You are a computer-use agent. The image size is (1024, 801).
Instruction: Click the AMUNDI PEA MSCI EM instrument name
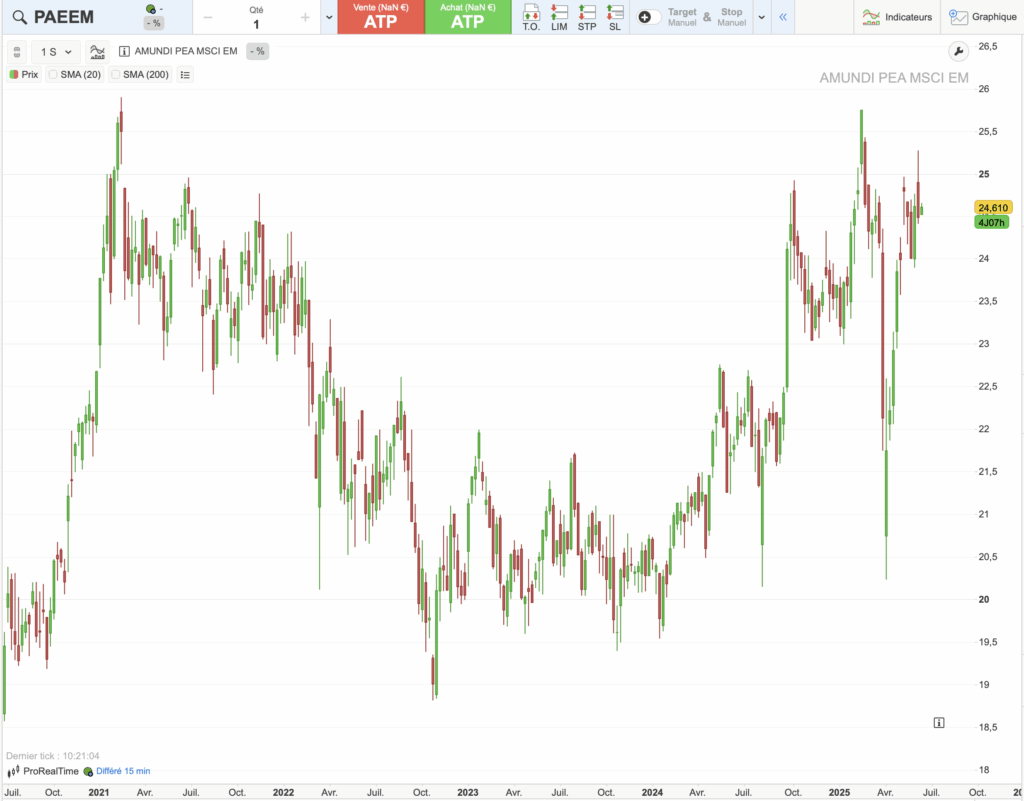point(186,51)
